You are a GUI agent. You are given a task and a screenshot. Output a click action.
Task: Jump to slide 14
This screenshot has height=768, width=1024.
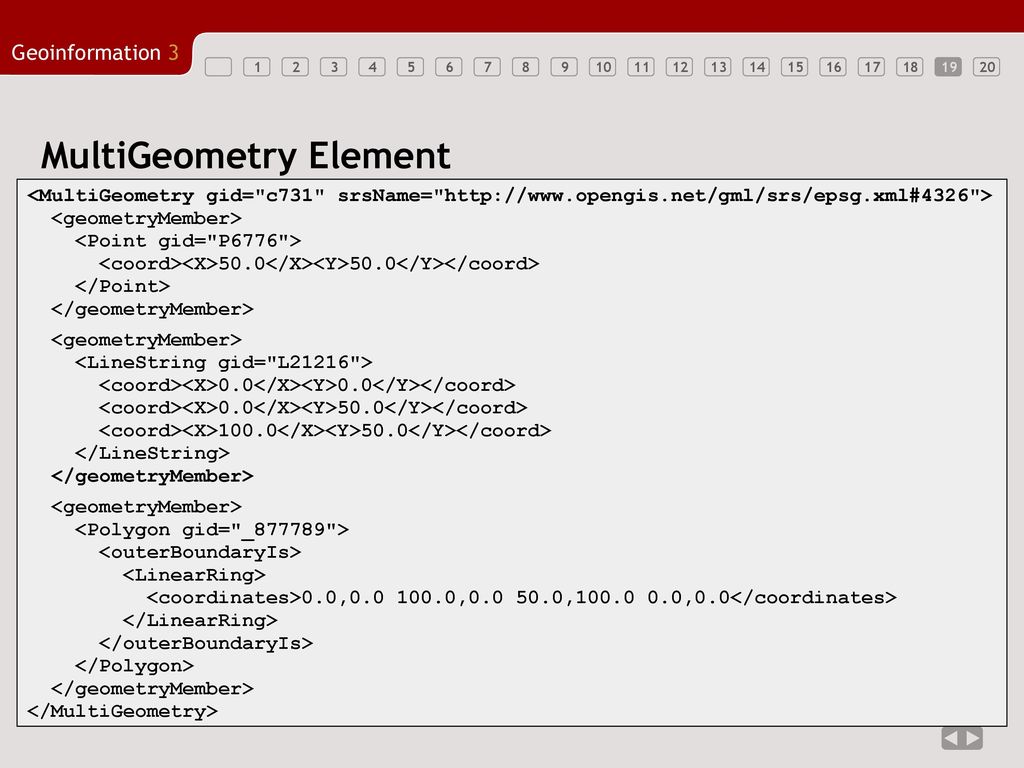click(756, 67)
